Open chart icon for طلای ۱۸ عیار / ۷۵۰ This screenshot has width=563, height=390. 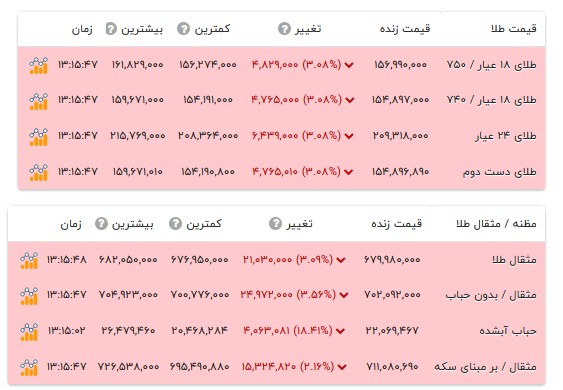(x=38, y=65)
